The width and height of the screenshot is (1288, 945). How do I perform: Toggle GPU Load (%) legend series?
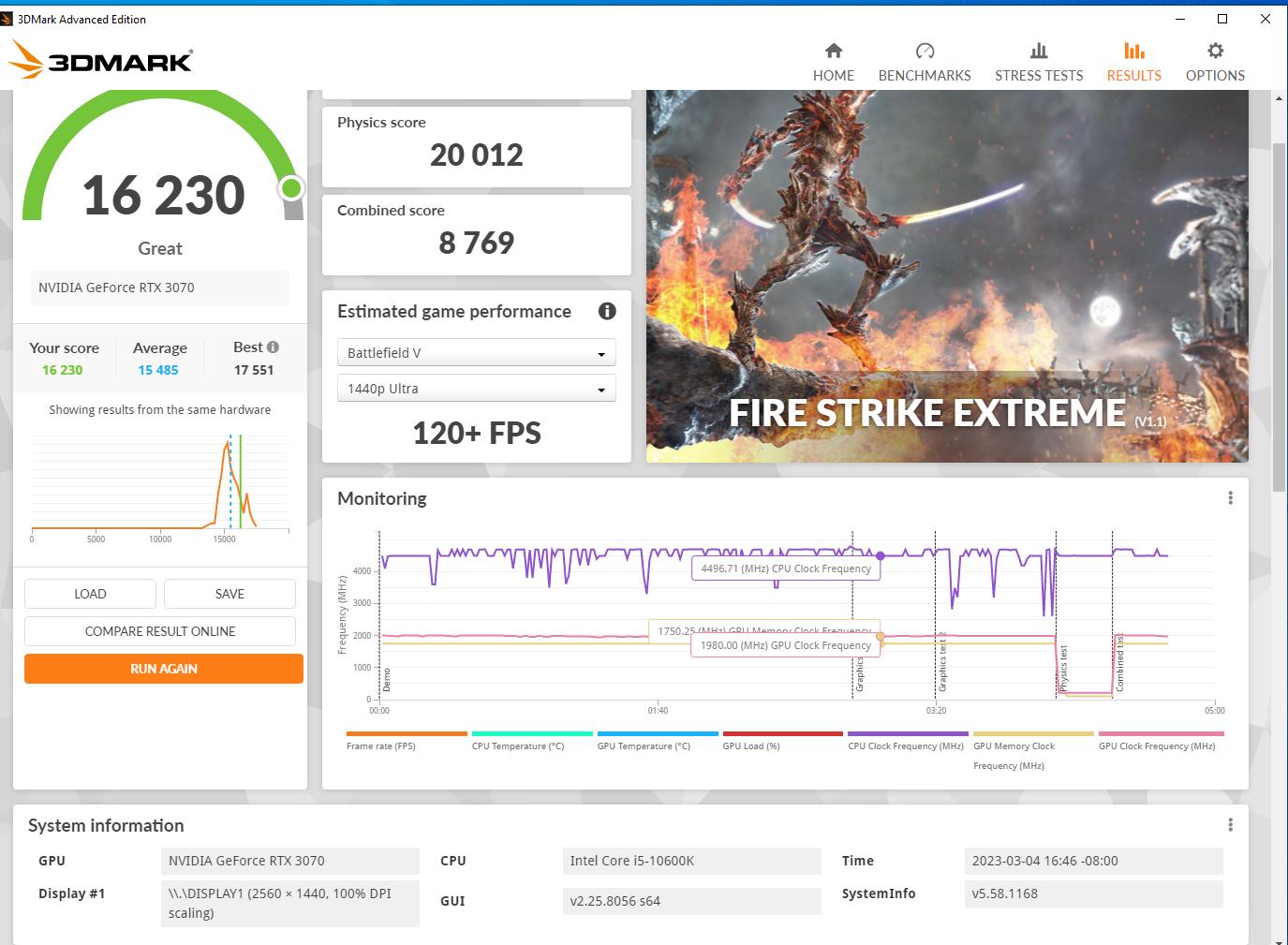pyautogui.click(x=782, y=742)
